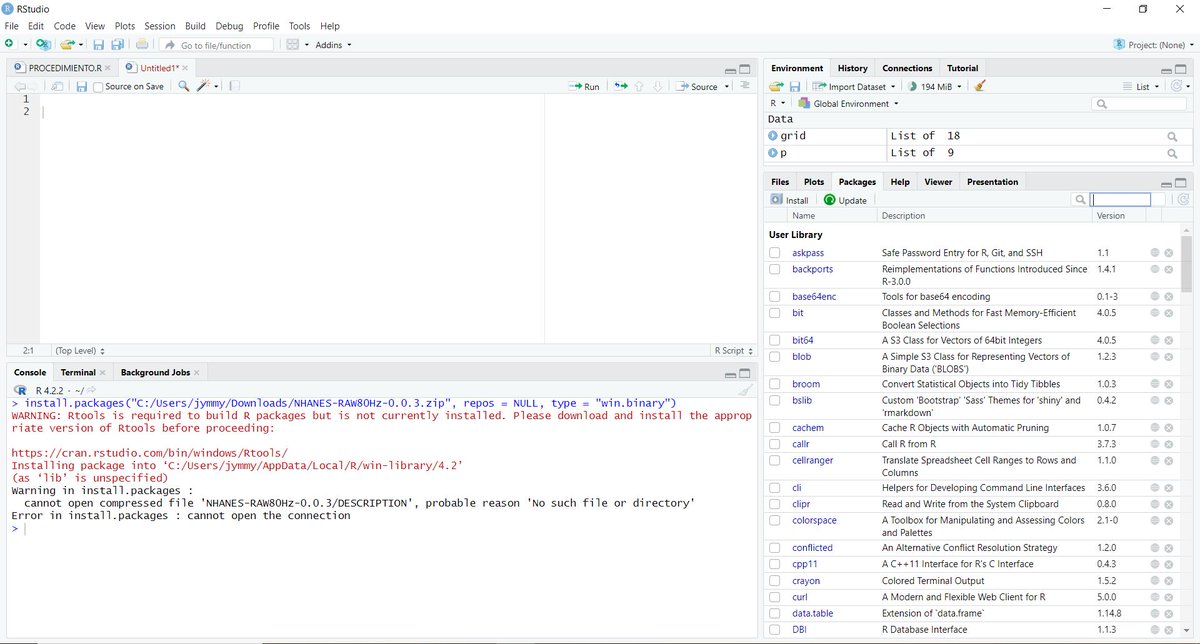Open the Project: (None) menu
Screen dimensions: 1200x644
coord(1153,44)
